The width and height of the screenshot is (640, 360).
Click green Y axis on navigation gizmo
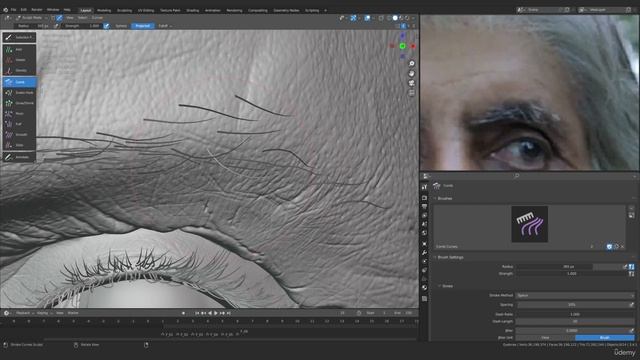coord(402,46)
